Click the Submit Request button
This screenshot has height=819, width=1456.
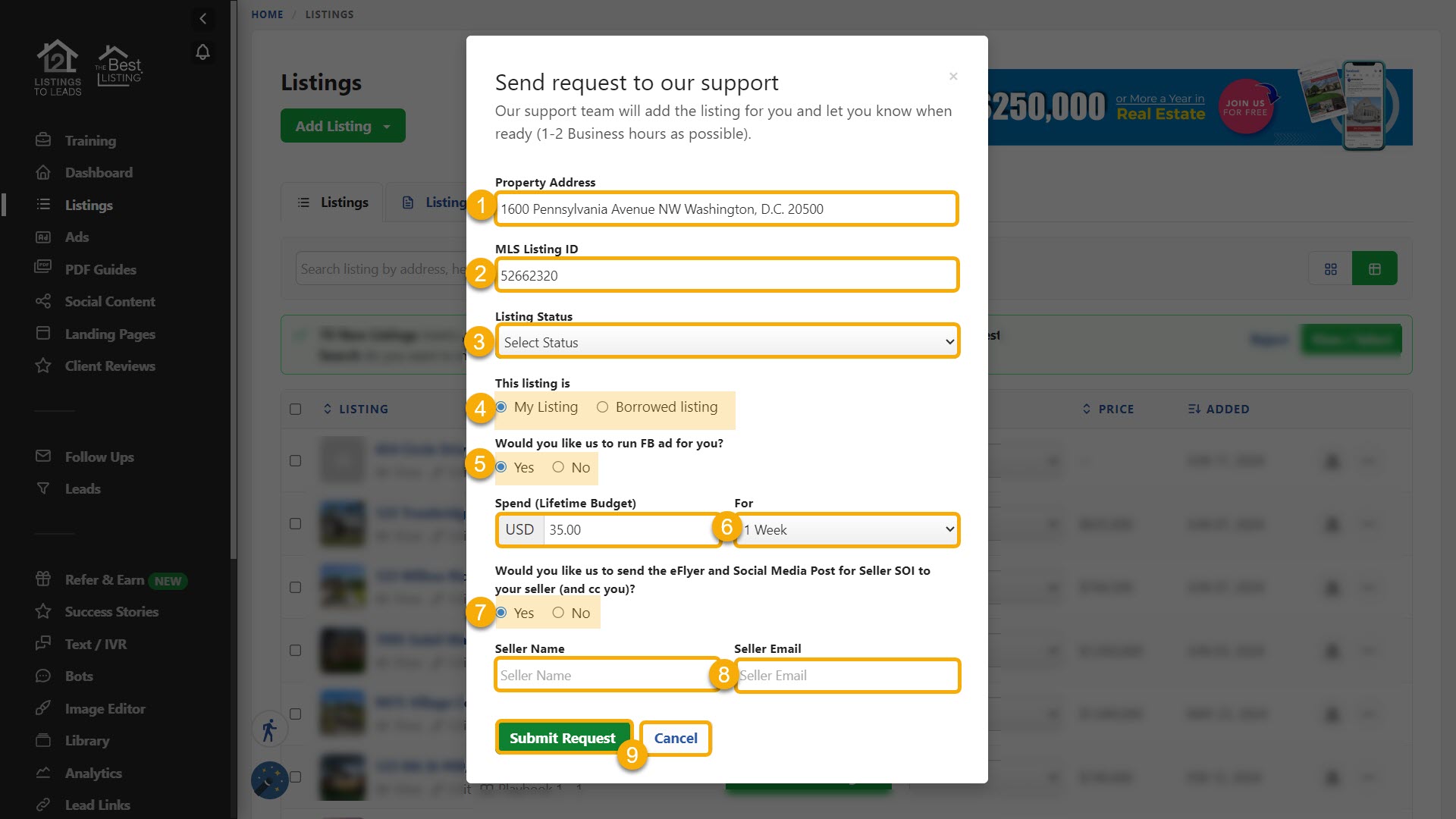click(562, 738)
